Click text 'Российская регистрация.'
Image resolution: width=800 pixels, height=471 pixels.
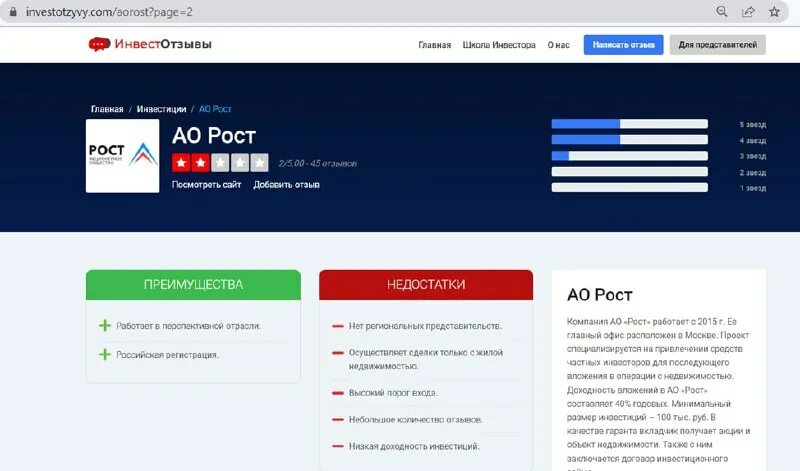(167, 355)
